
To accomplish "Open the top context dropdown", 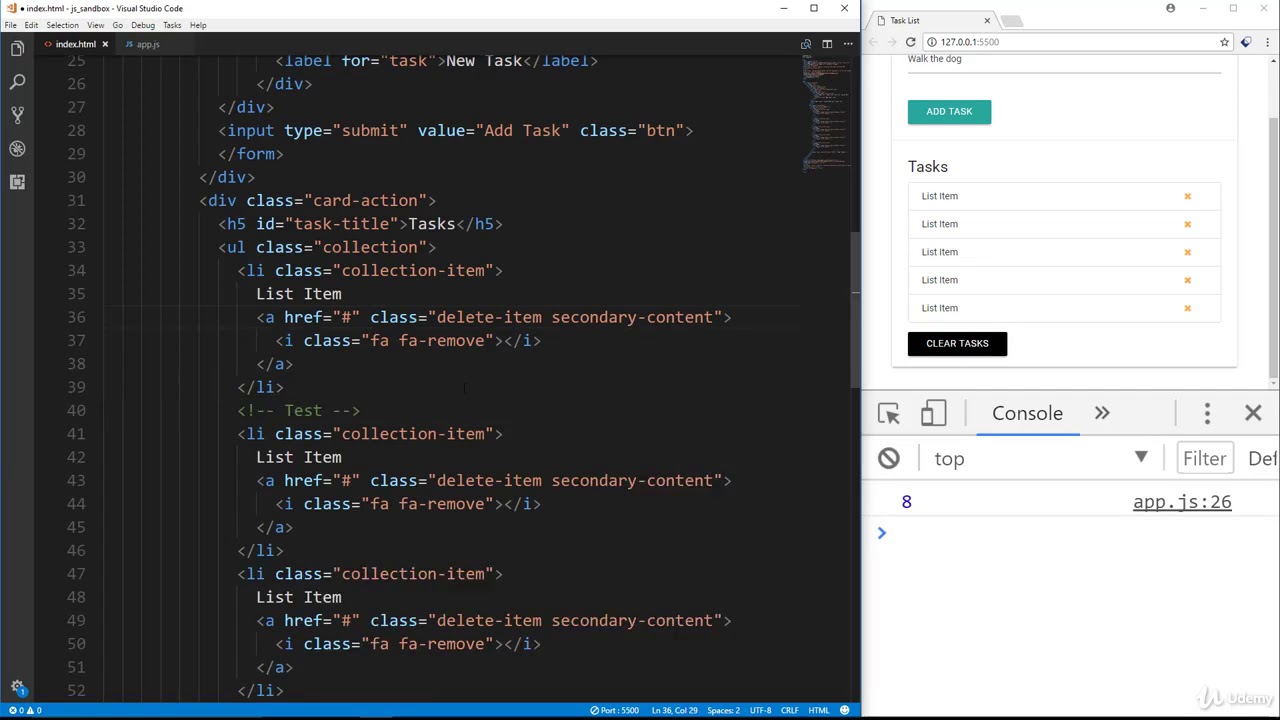I will pos(1042,458).
